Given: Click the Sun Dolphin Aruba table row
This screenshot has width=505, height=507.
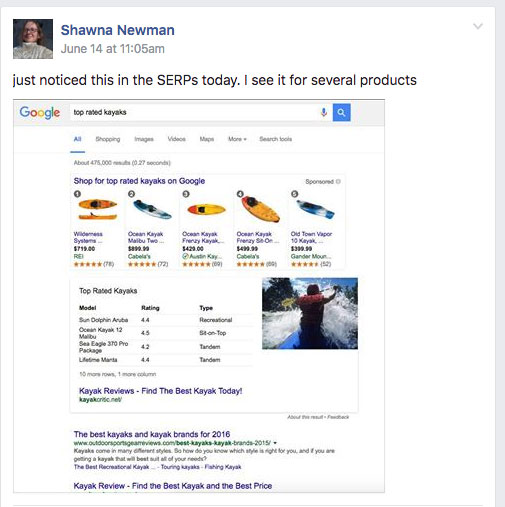Looking at the screenshot, I should tap(165, 320).
